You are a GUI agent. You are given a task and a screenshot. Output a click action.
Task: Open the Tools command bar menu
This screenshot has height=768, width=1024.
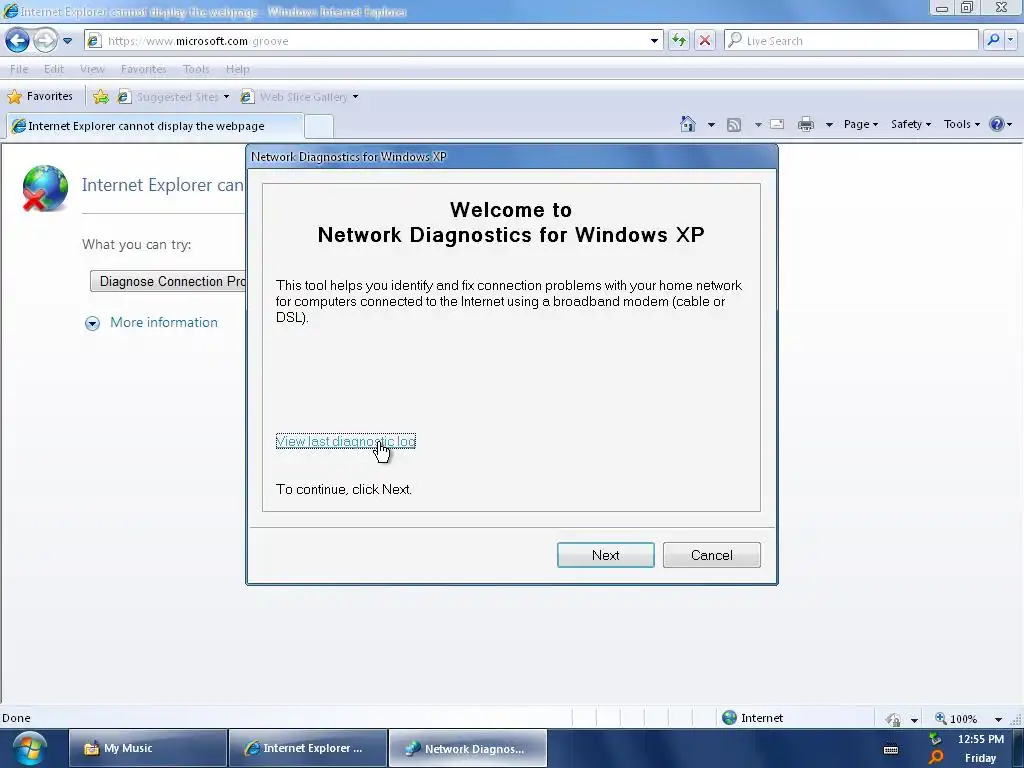[x=961, y=124]
